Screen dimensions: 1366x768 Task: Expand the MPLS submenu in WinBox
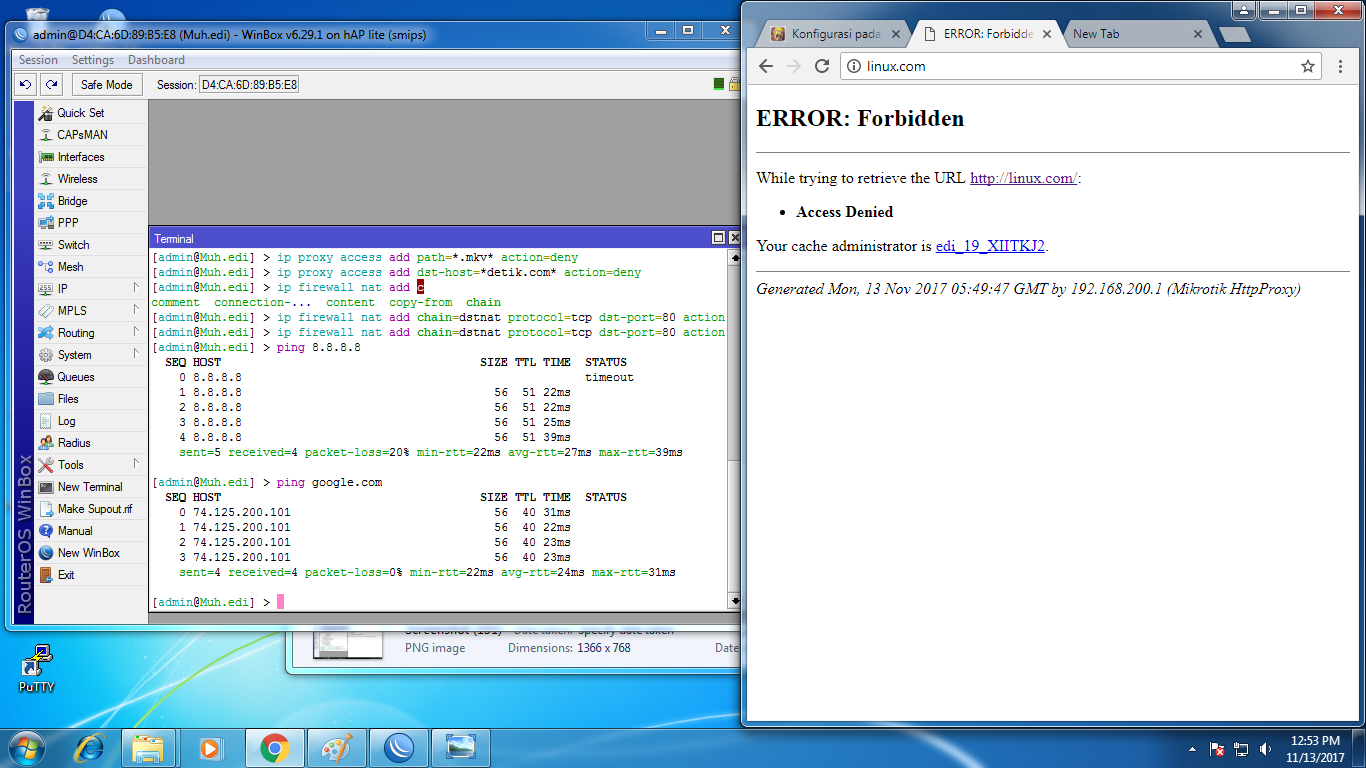(91, 311)
